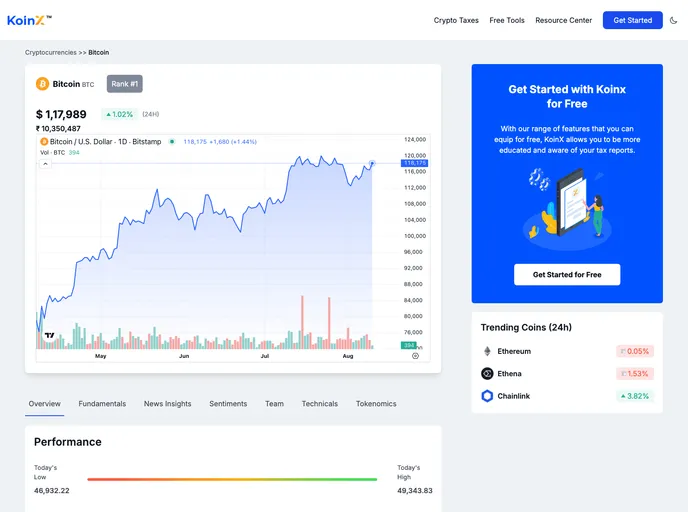This screenshot has width=688, height=512.
Task: Click the Jul label on chart time axis
Action: [265, 356]
